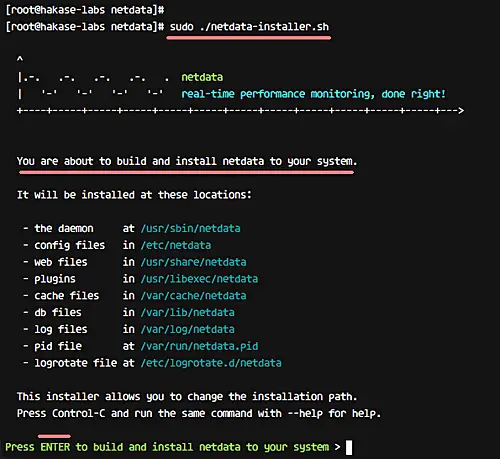Click the 'You are about to build' heading
500x459 pixels.
pyautogui.click(x=187, y=161)
